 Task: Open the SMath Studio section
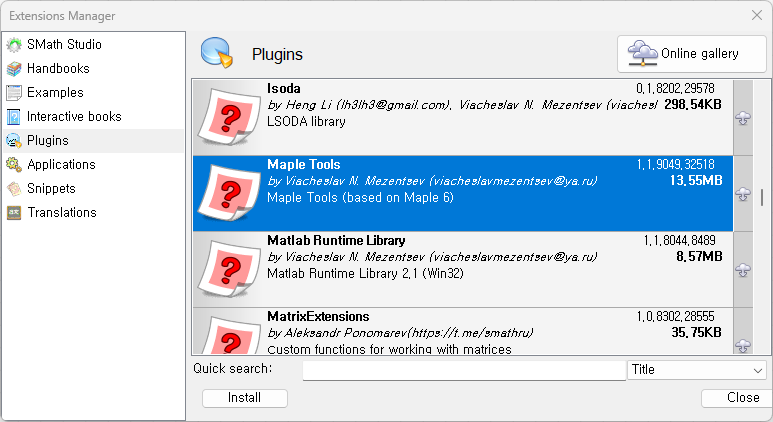pos(64,44)
